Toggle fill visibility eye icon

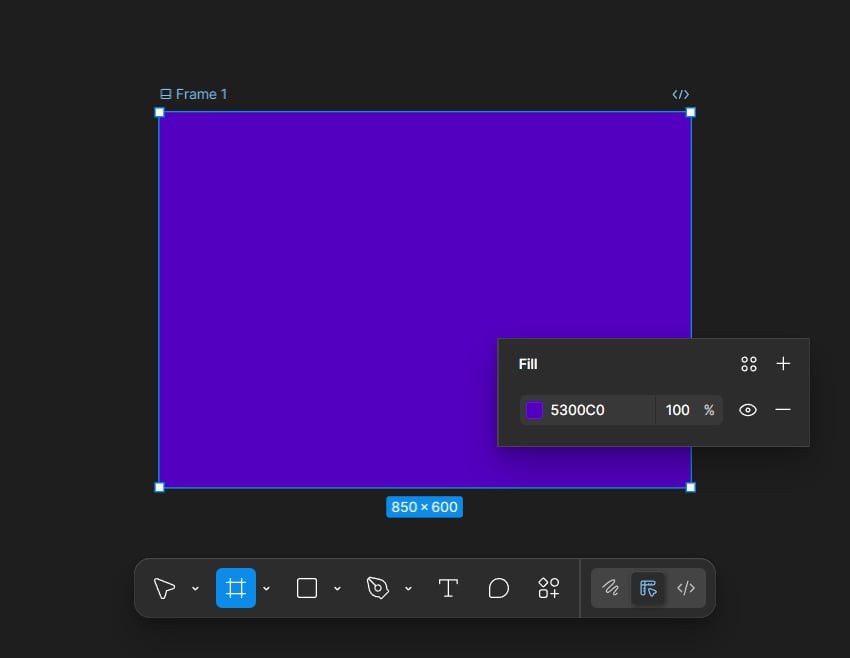pos(748,410)
